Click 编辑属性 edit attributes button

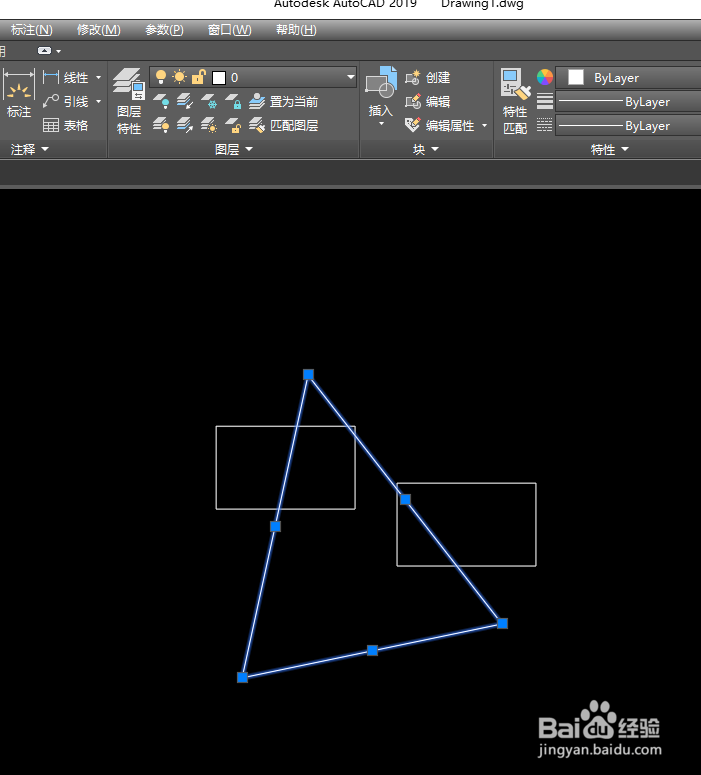[x=439, y=126]
